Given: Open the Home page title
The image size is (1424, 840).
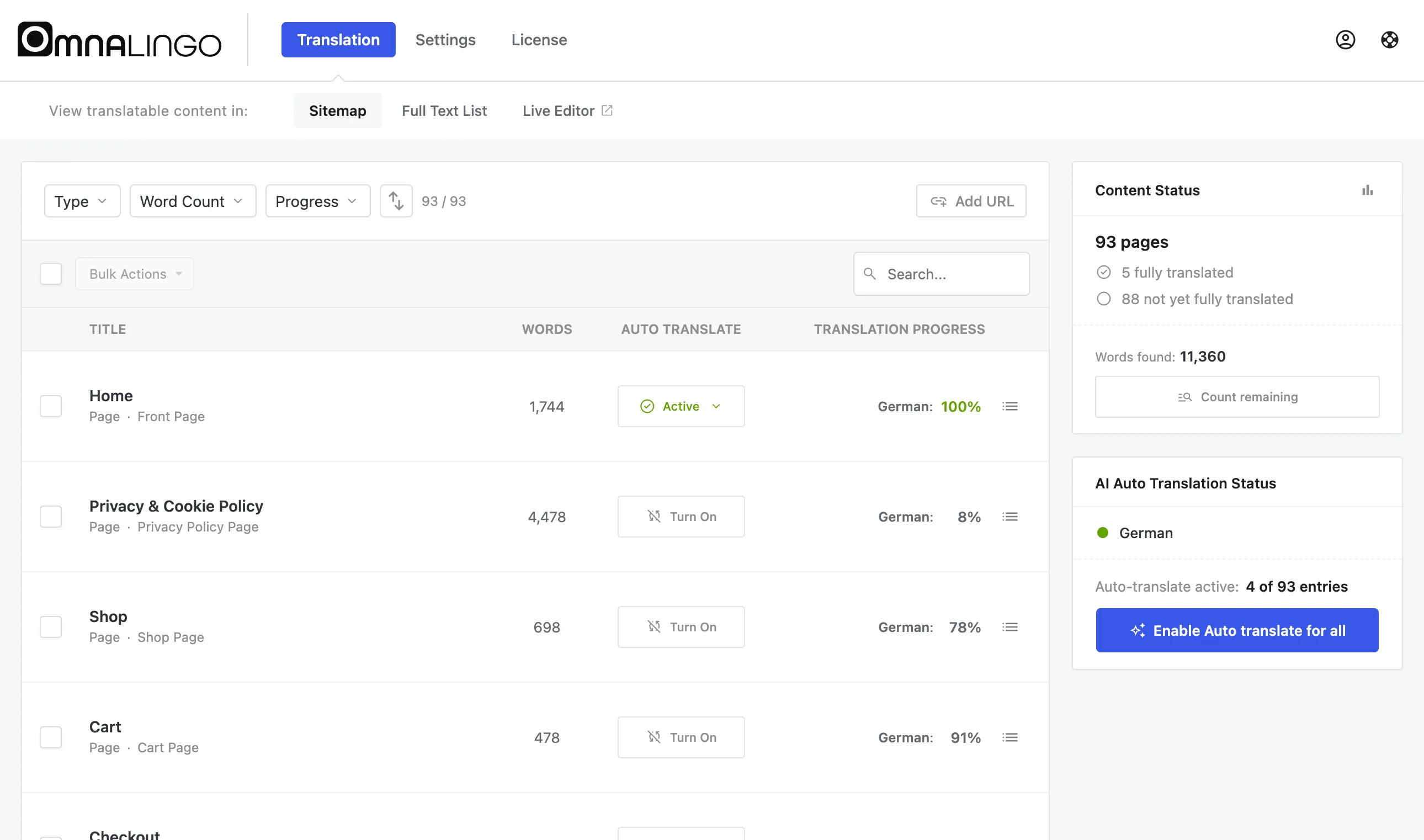Looking at the screenshot, I should (x=111, y=396).
